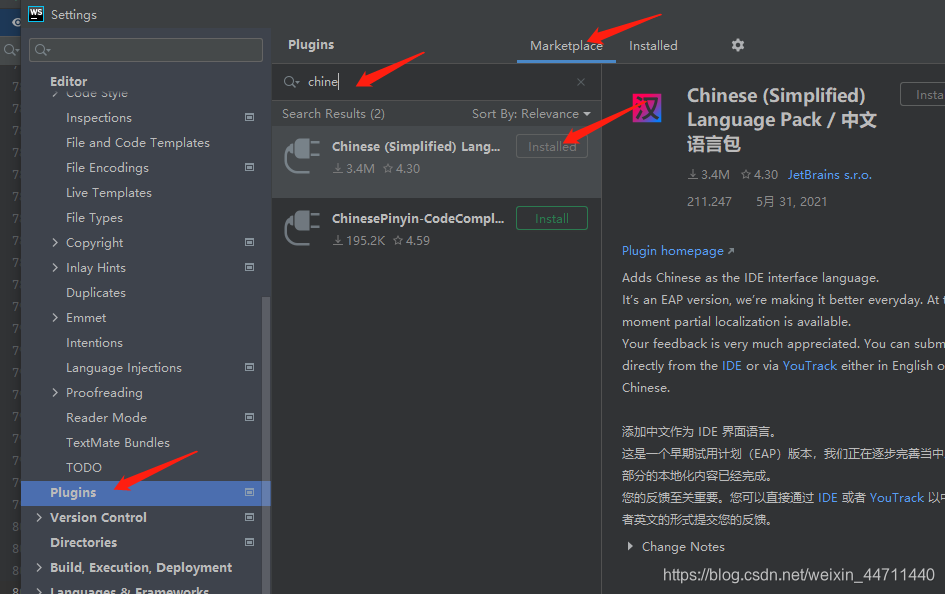Select File and Code Templates
This screenshot has height=594, width=945.
(x=138, y=143)
